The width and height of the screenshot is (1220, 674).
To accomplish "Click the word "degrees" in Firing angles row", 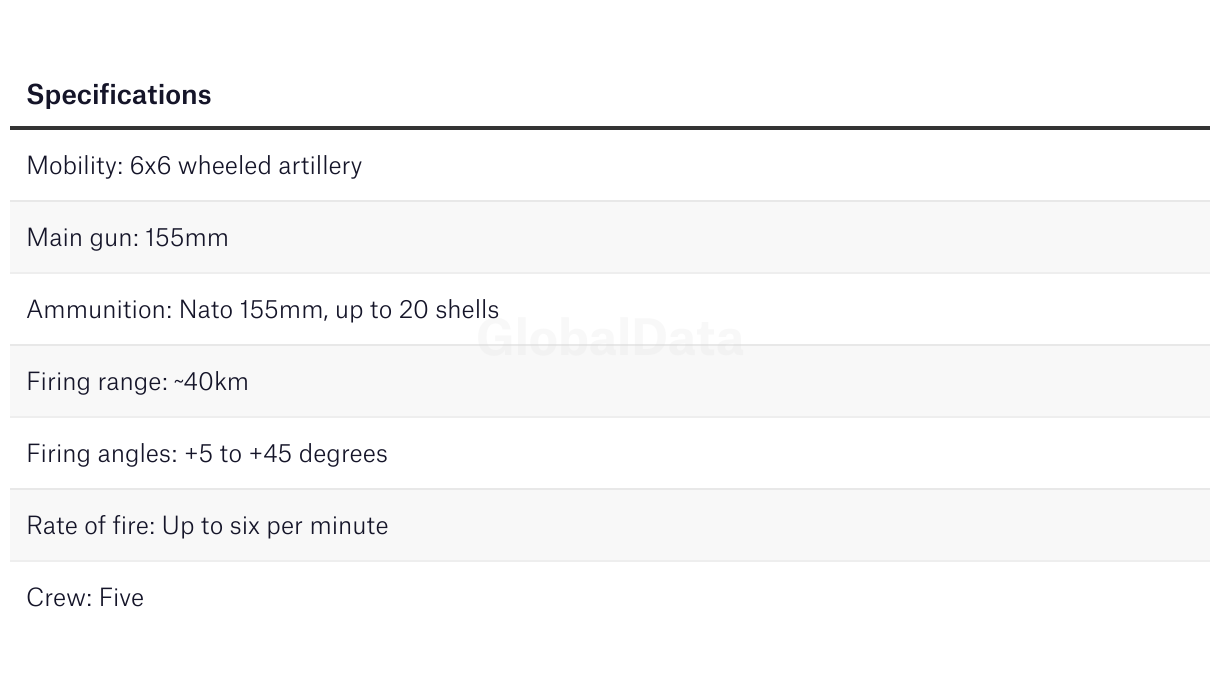I will tap(343, 454).
